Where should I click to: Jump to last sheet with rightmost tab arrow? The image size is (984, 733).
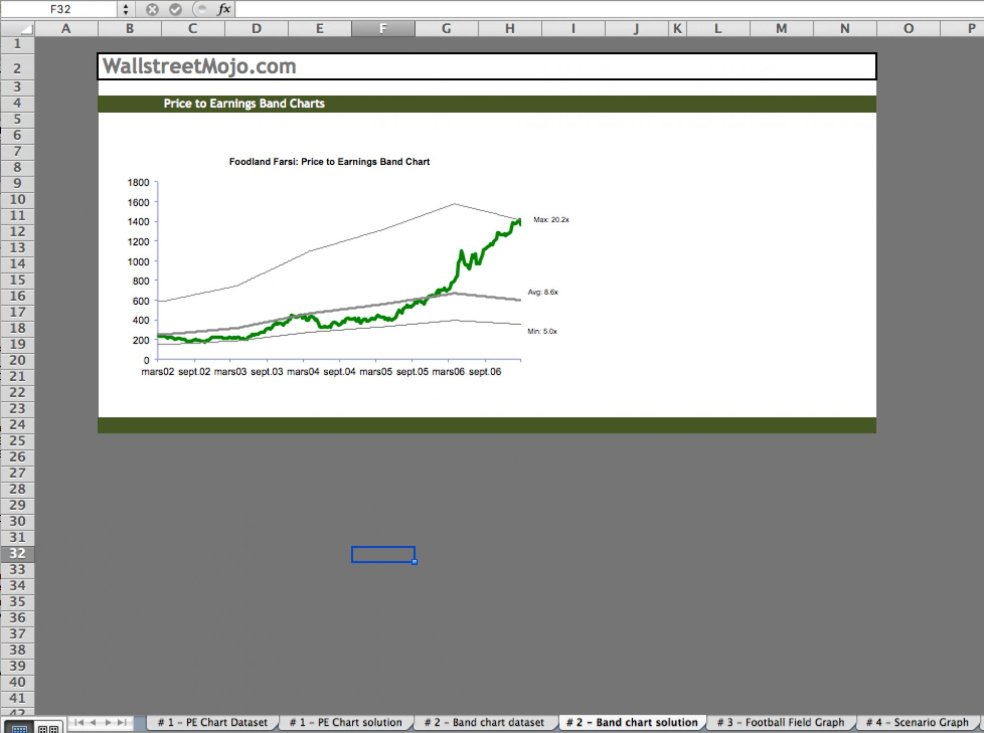pos(124,722)
